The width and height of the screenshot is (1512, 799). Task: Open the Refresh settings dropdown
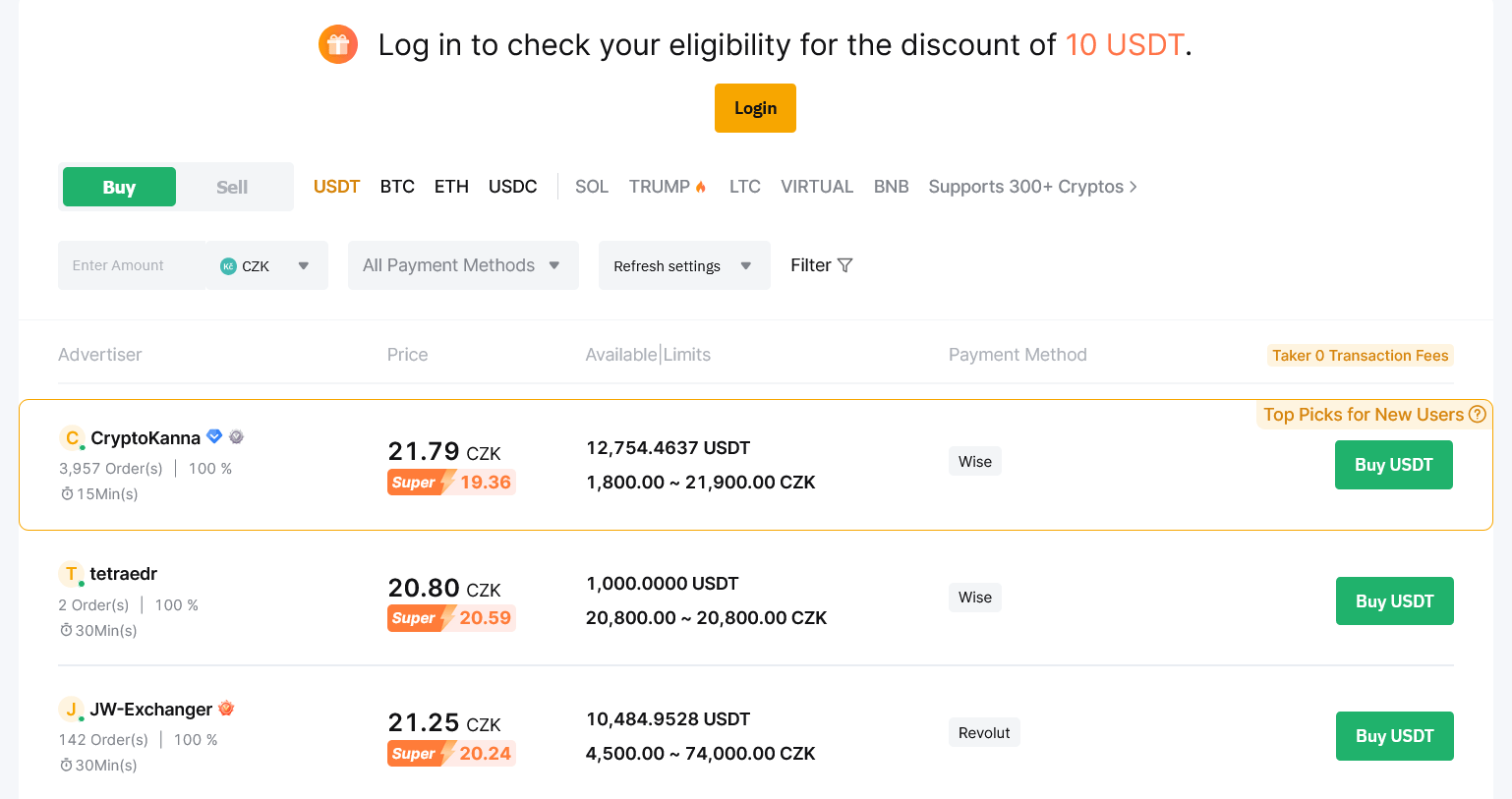pos(683,264)
